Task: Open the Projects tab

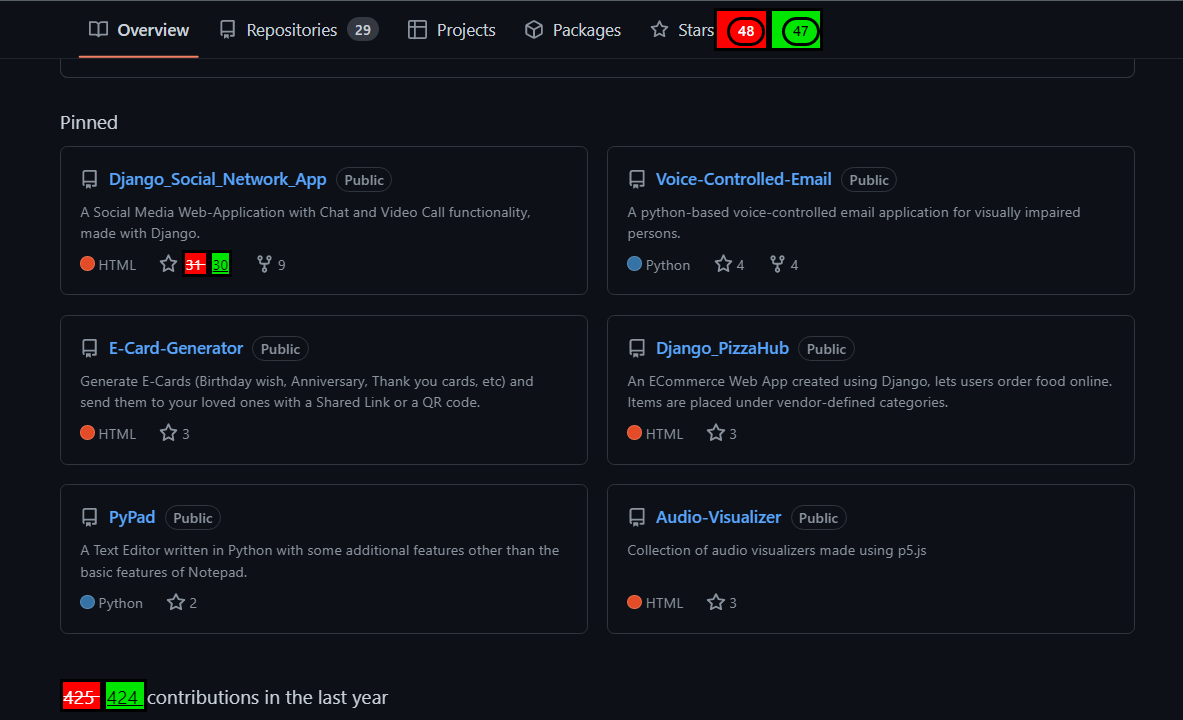Action: [x=451, y=30]
